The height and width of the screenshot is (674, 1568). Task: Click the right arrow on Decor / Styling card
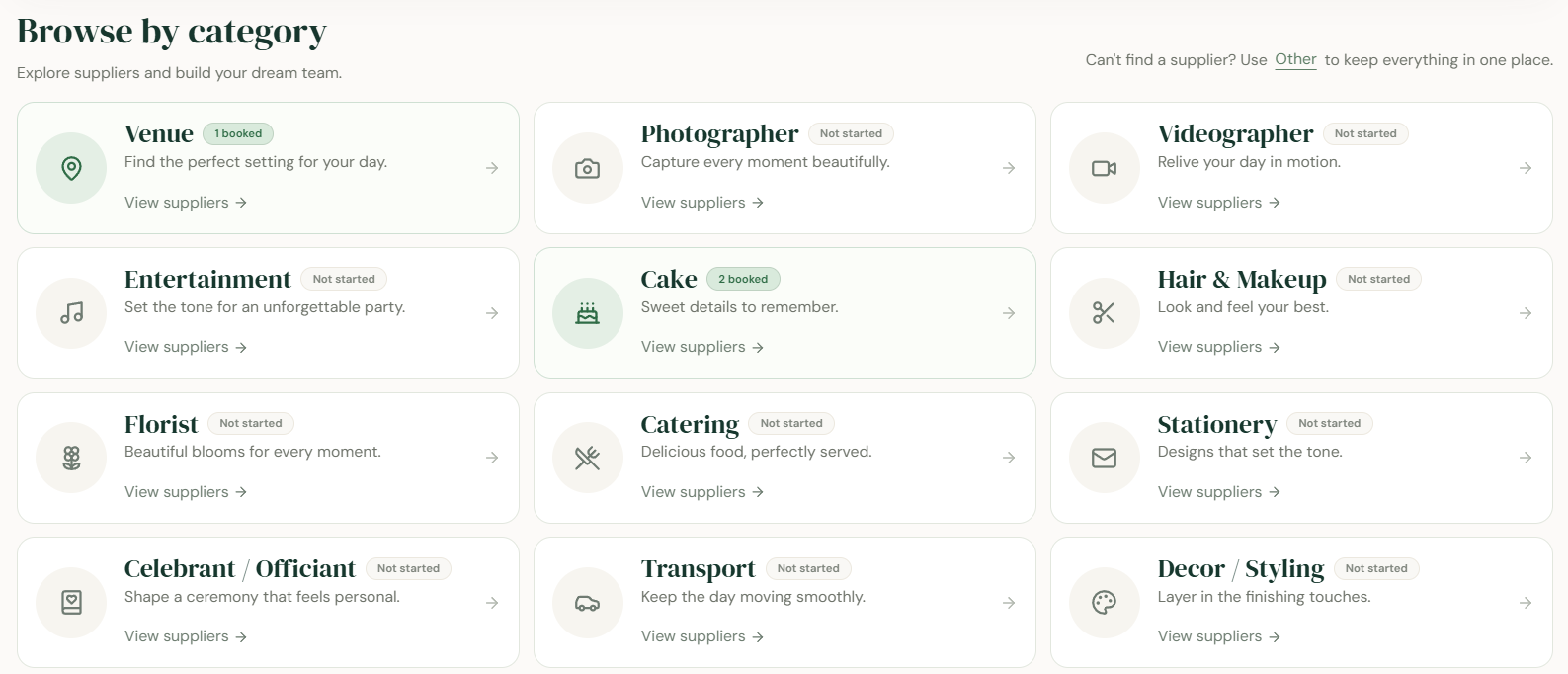(x=1526, y=603)
